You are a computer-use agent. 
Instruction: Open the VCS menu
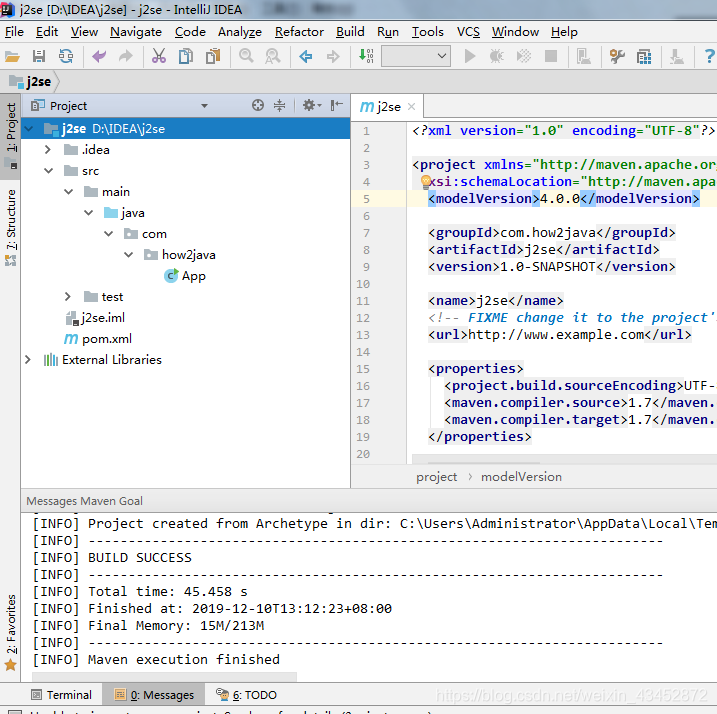coord(468,32)
